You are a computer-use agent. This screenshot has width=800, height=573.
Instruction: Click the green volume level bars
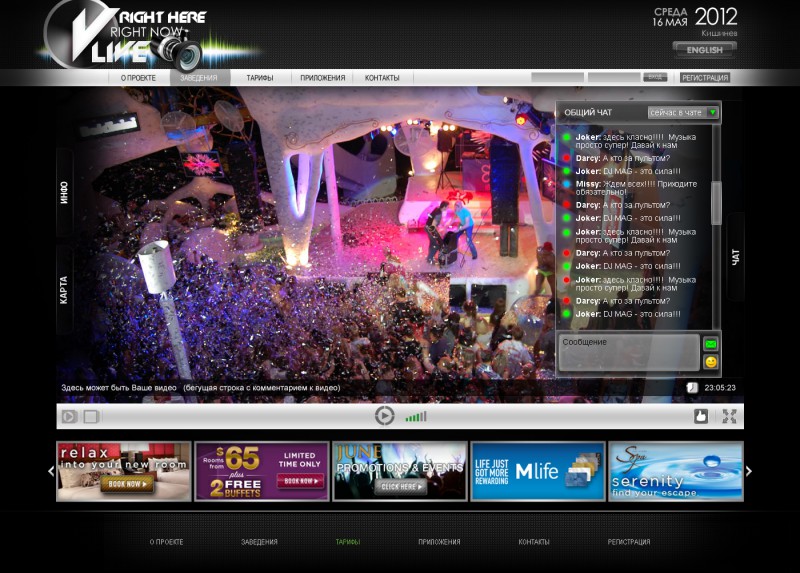pyautogui.click(x=416, y=417)
